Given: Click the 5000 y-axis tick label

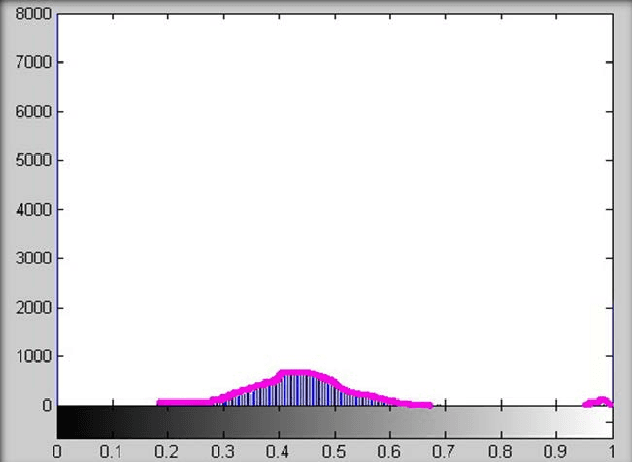Looking at the screenshot, I should point(31,160).
